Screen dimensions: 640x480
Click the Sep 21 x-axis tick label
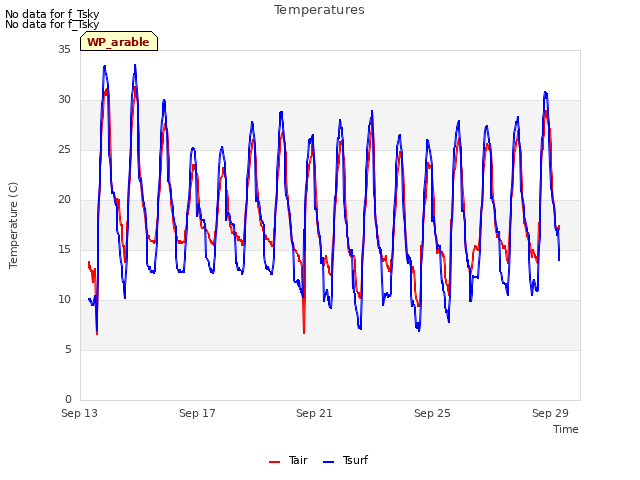pos(314,413)
